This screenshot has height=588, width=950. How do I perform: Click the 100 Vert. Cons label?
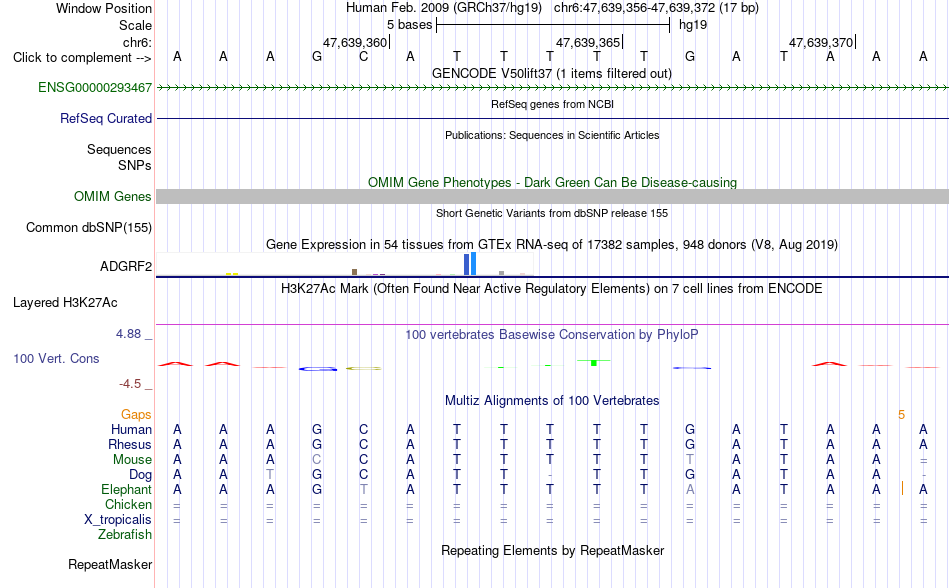[56, 358]
